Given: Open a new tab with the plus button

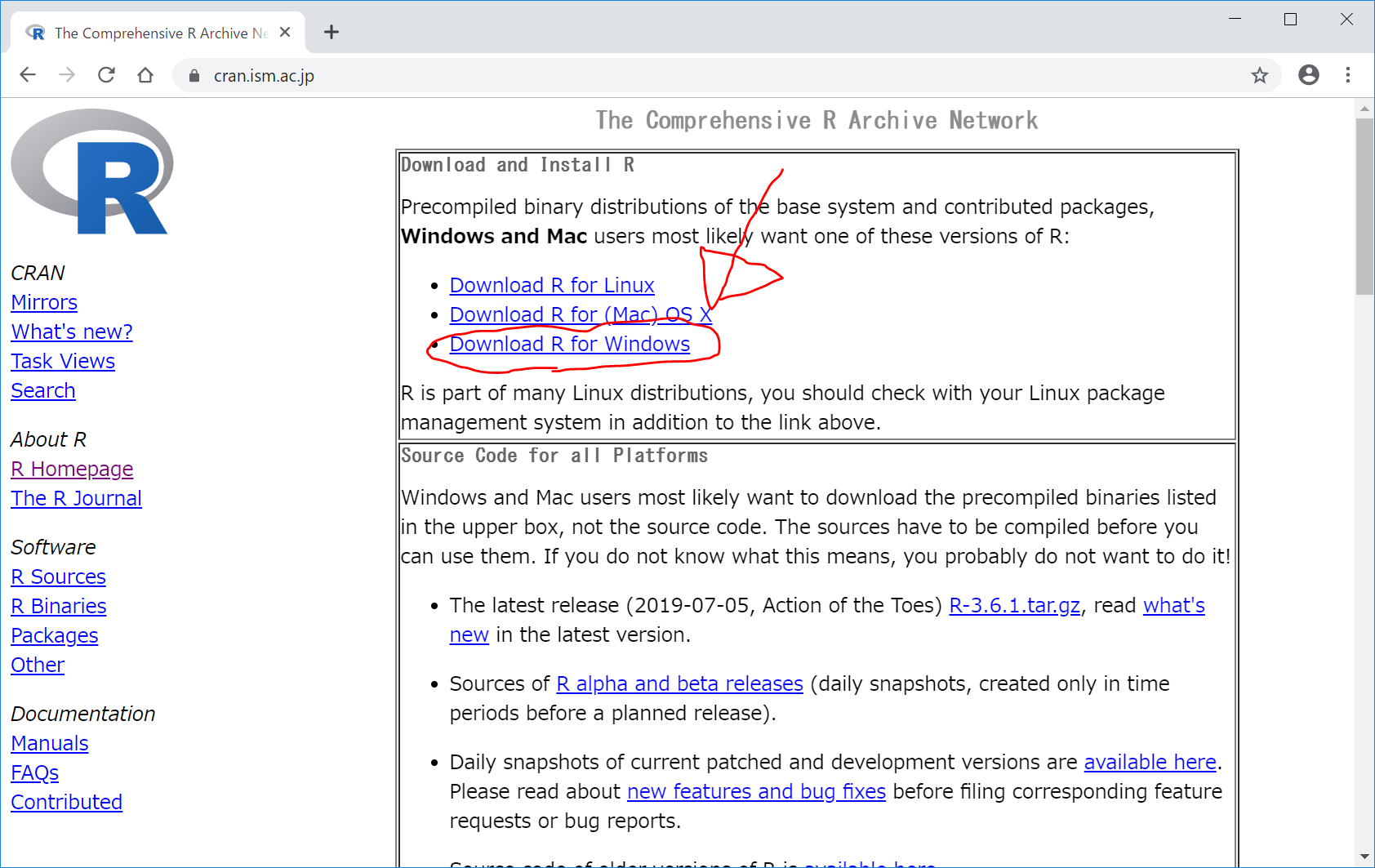Looking at the screenshot, I should point(331,32).
